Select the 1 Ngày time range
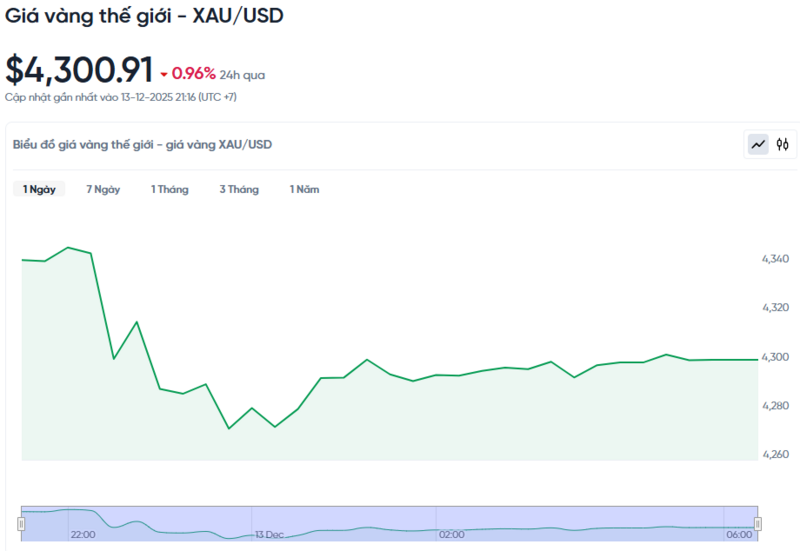Image resolution: width=800 pixels, height=551 pixels. click(39, 189)
